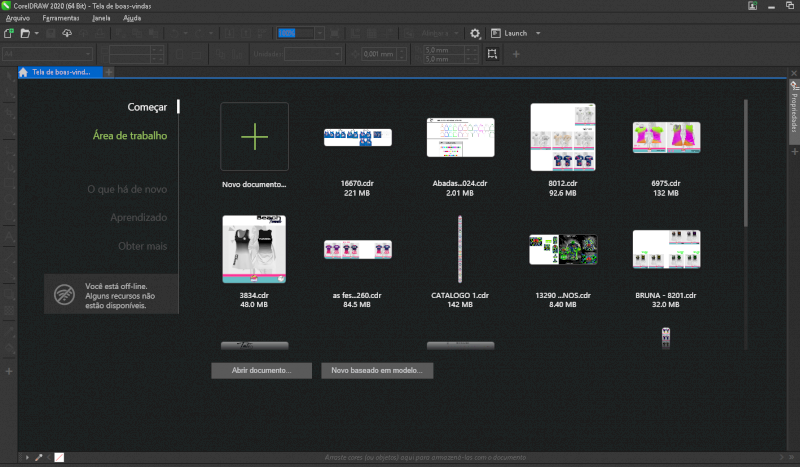Open the zoom level dropdown
The width and height of the screenshot is (800, 467).
320,33
